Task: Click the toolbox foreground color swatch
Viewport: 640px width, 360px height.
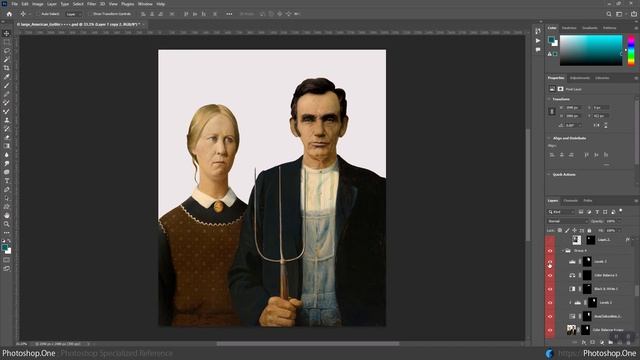Action: tap(5, 247)
